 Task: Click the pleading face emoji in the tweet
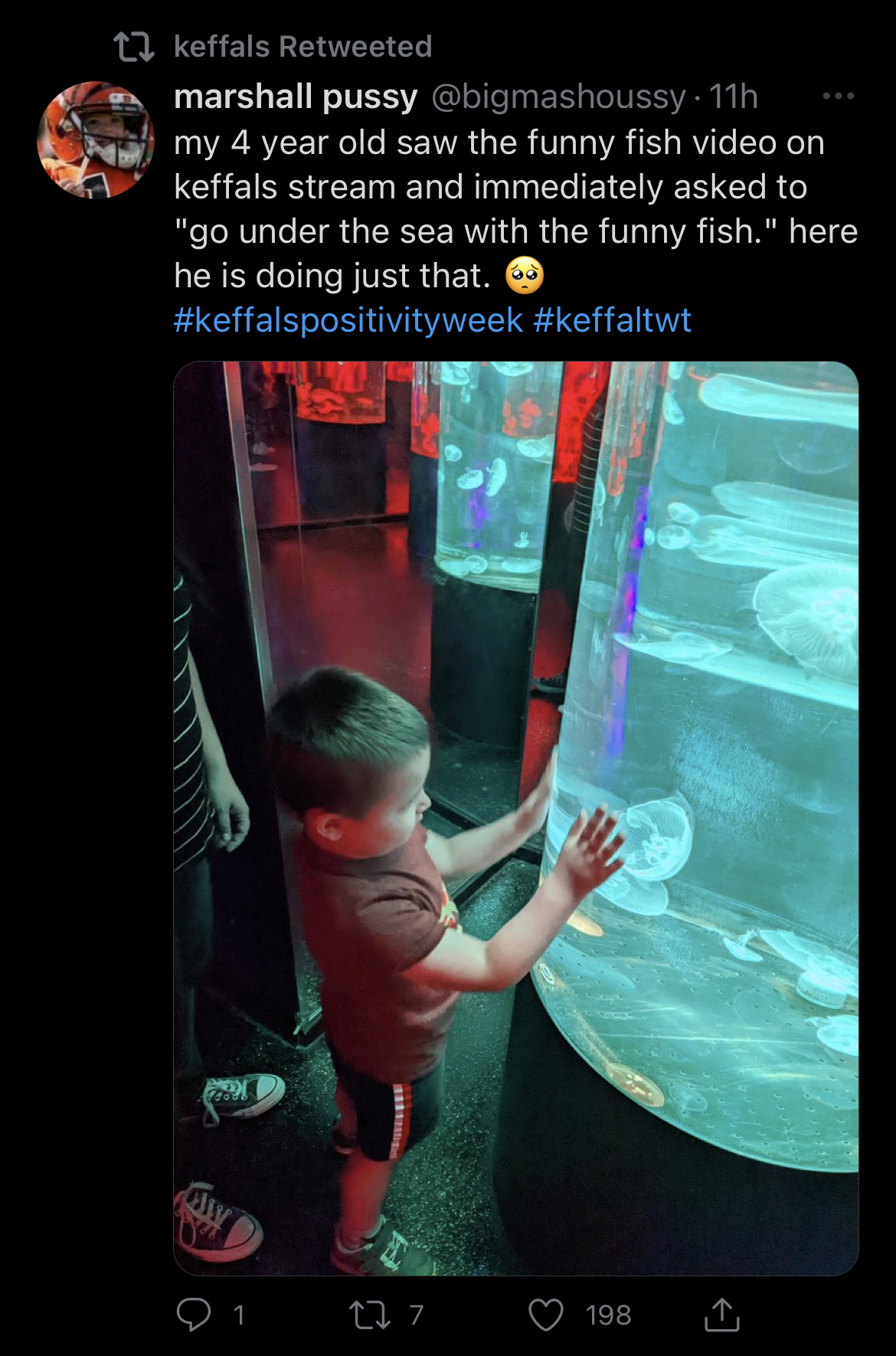point(525,276)
